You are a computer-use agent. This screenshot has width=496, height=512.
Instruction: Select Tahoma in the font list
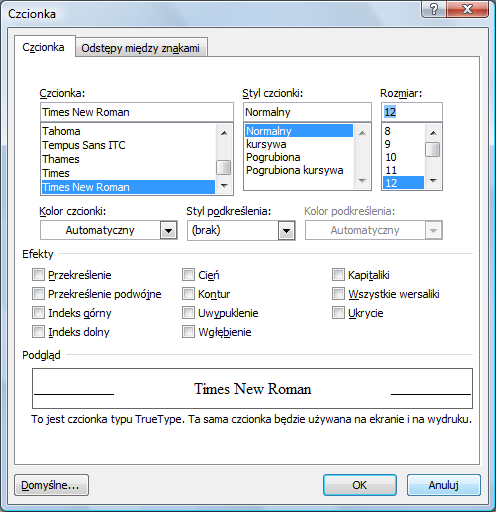click(128, 131)
